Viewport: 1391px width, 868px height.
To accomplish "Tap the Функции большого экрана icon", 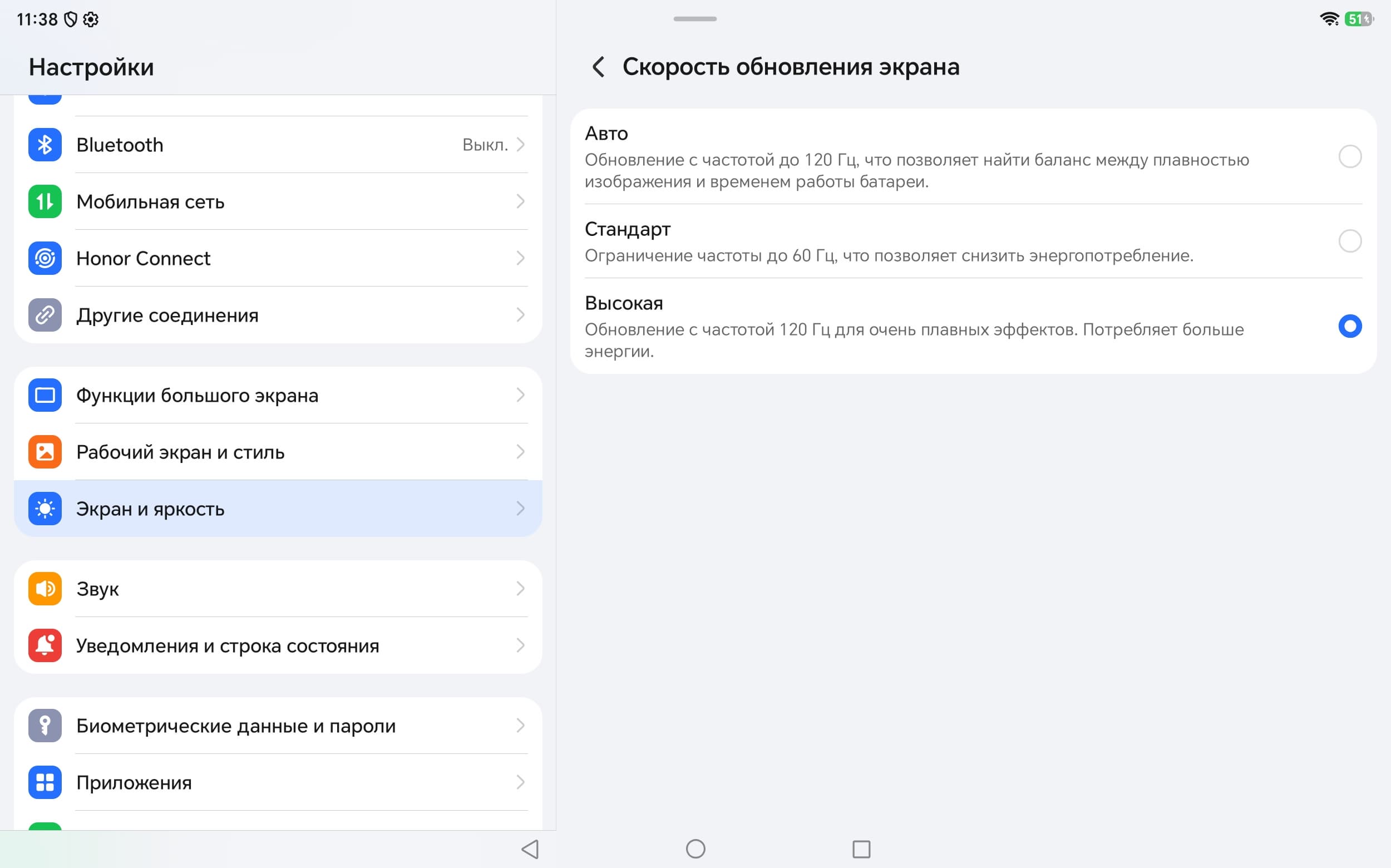I will point(45,395).
